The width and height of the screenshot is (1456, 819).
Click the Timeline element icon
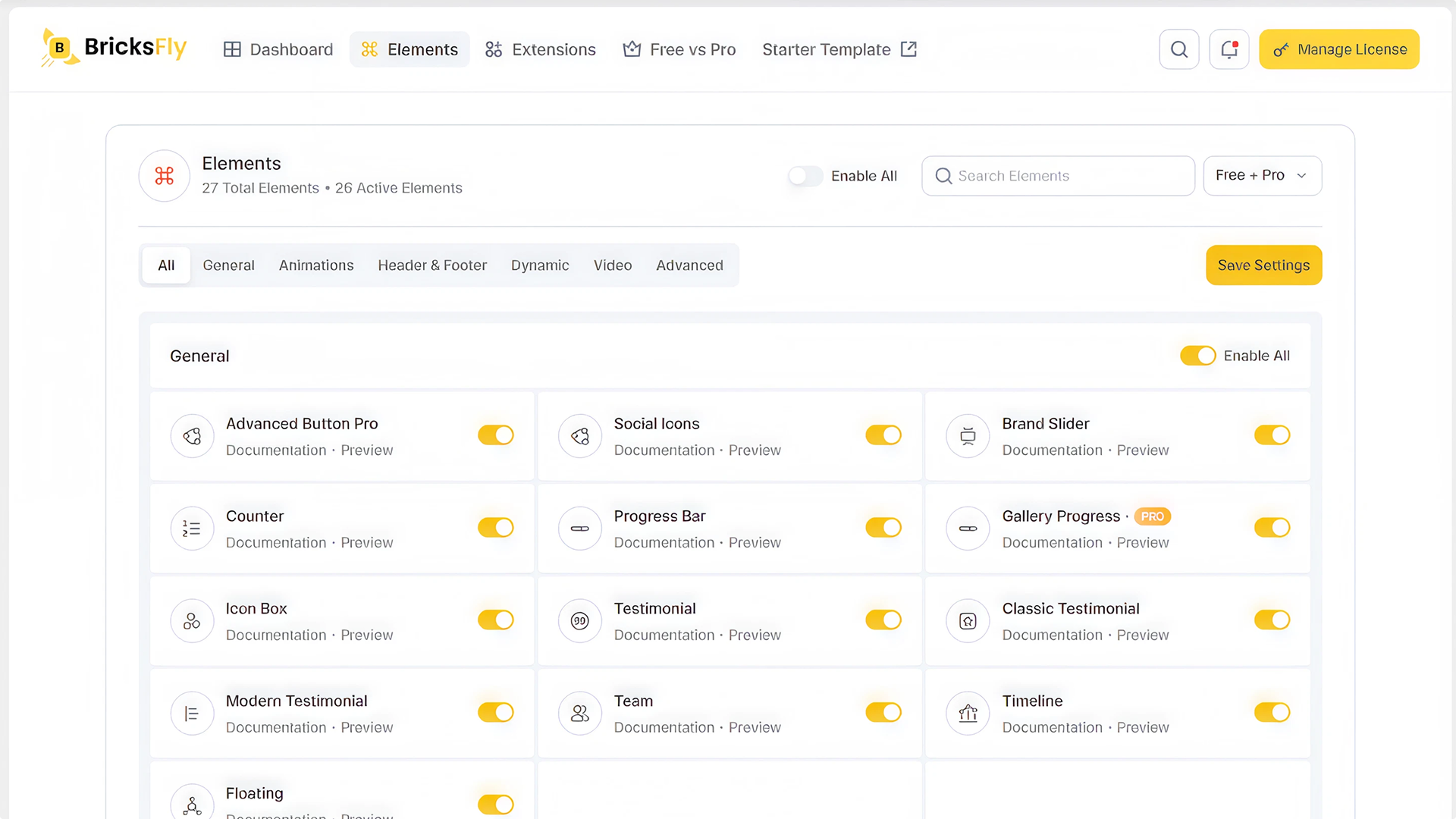point(968,714)
